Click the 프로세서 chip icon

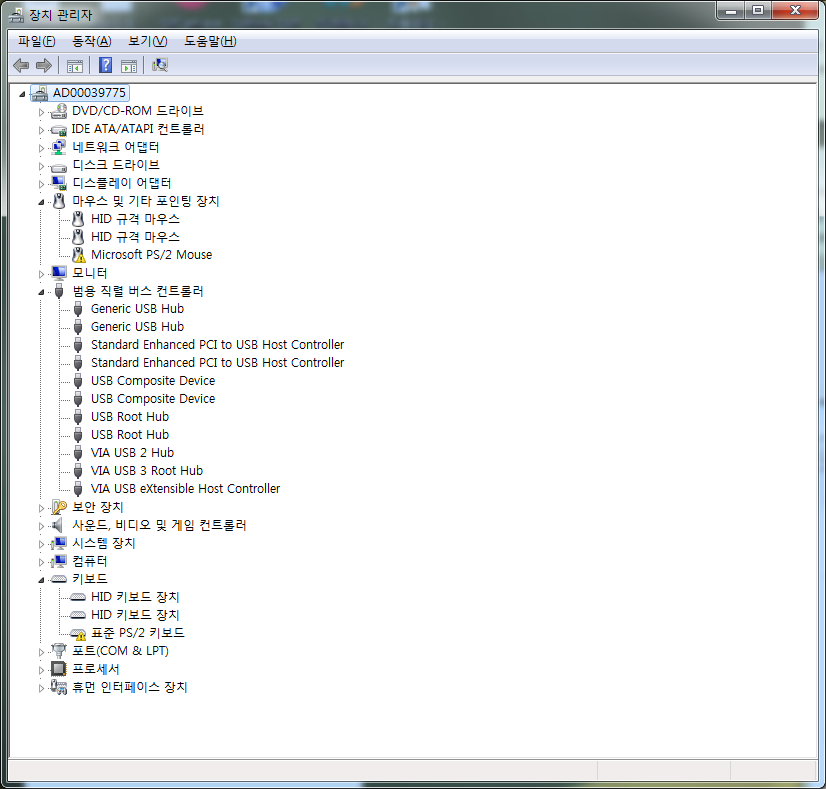(58, 669)
